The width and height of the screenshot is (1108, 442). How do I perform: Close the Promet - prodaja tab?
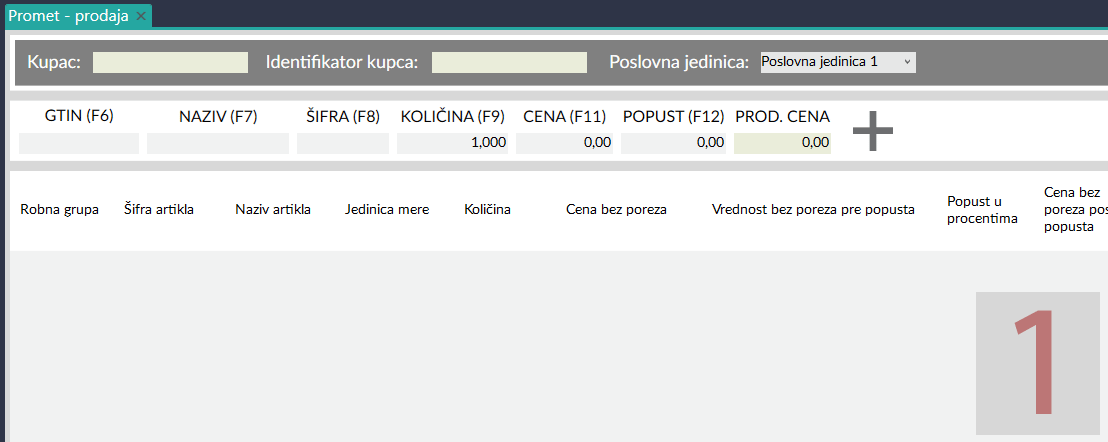[141, 16]
